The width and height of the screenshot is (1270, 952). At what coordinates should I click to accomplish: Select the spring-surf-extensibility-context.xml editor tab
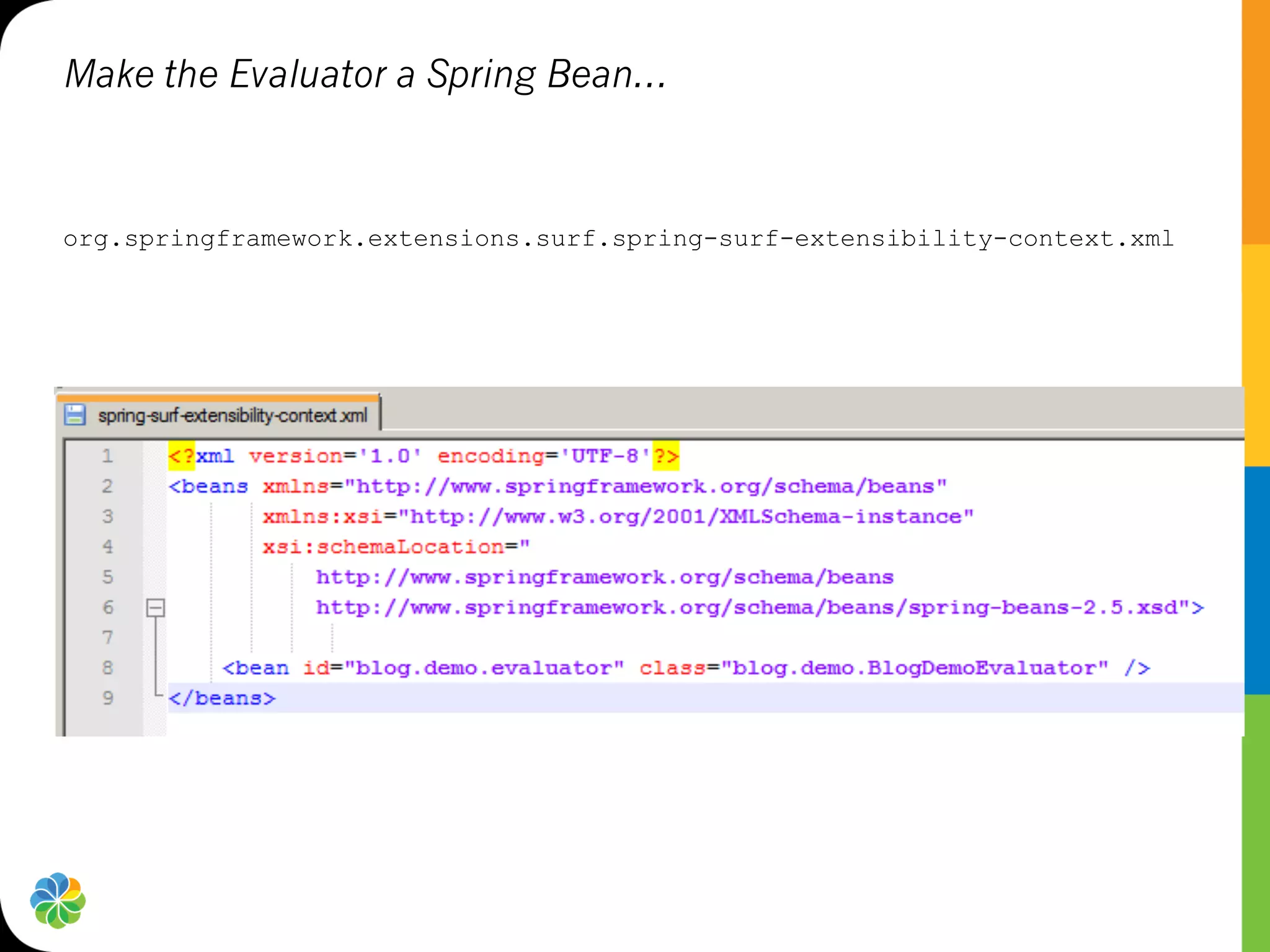tap(218, 413)
